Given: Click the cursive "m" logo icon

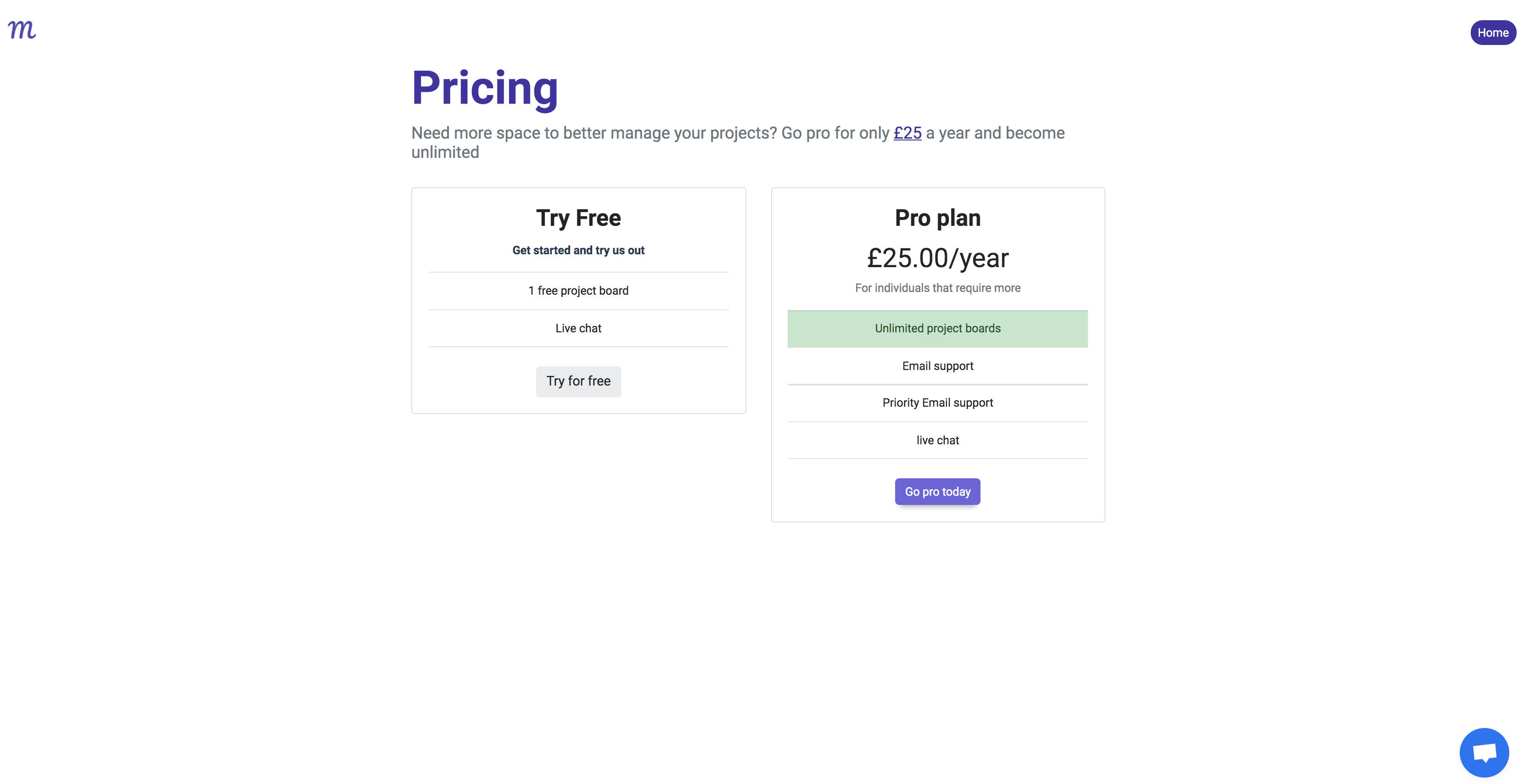Looking at the screenshot, I should [22, 30].
